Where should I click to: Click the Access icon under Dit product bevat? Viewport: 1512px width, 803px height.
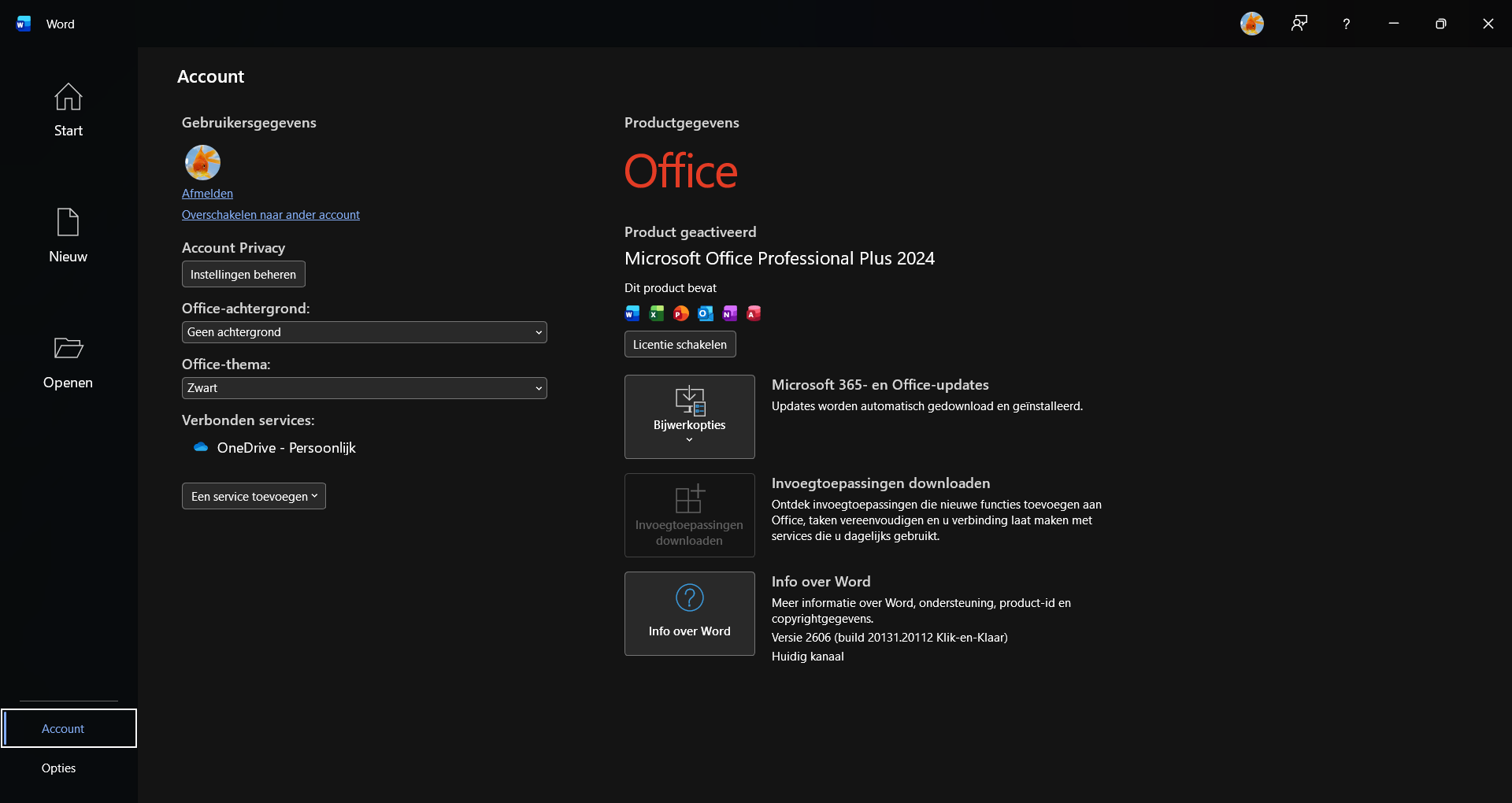754,313
